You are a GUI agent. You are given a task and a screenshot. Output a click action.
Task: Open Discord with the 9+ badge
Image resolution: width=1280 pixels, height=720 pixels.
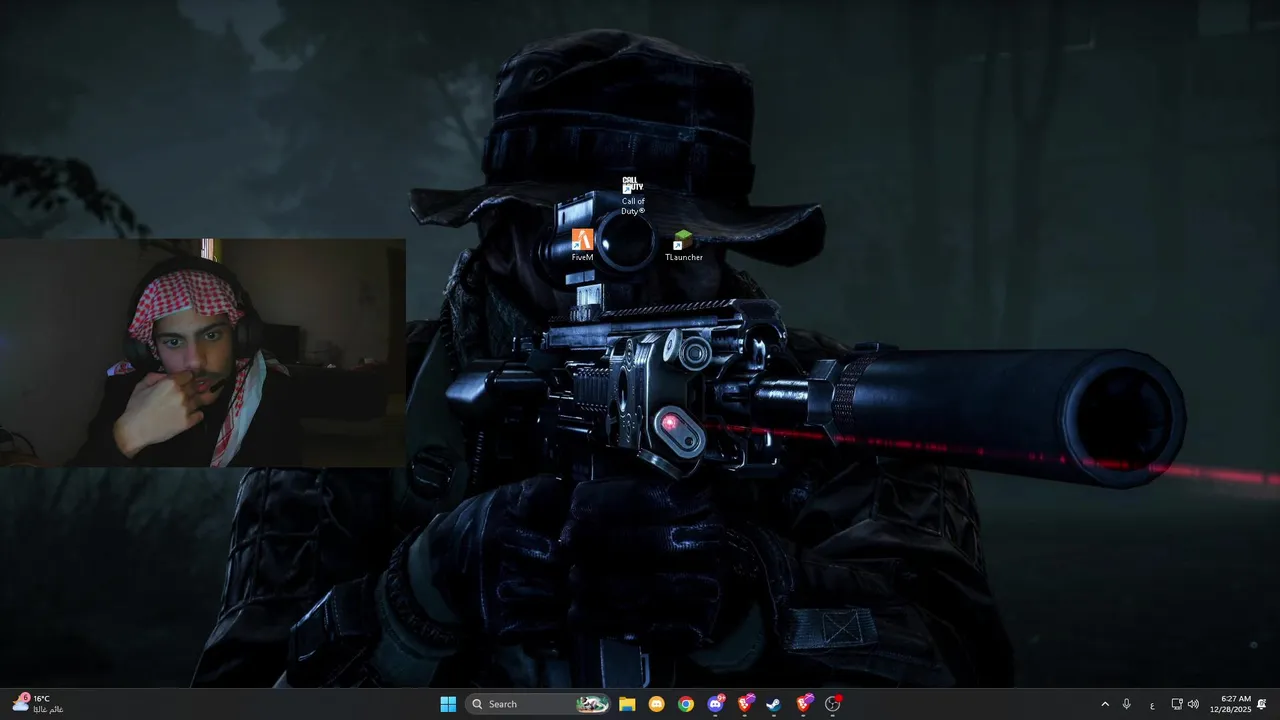(x=715, y=704)
